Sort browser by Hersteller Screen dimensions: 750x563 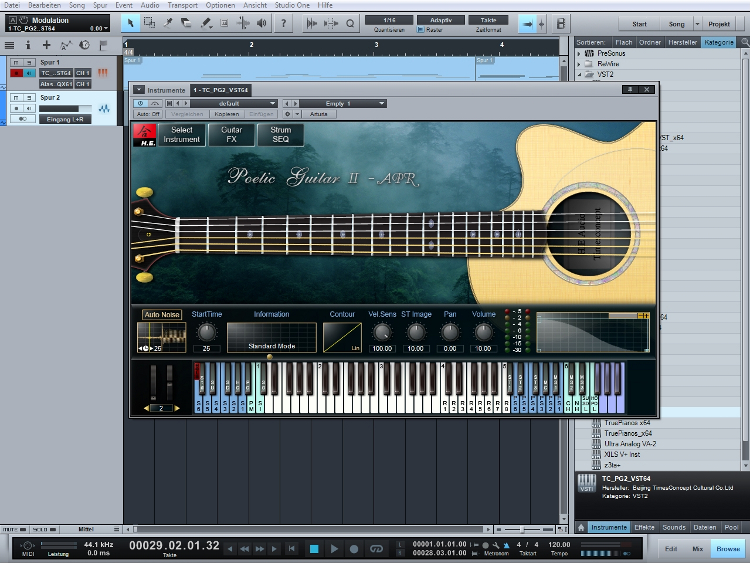point(683,42)
